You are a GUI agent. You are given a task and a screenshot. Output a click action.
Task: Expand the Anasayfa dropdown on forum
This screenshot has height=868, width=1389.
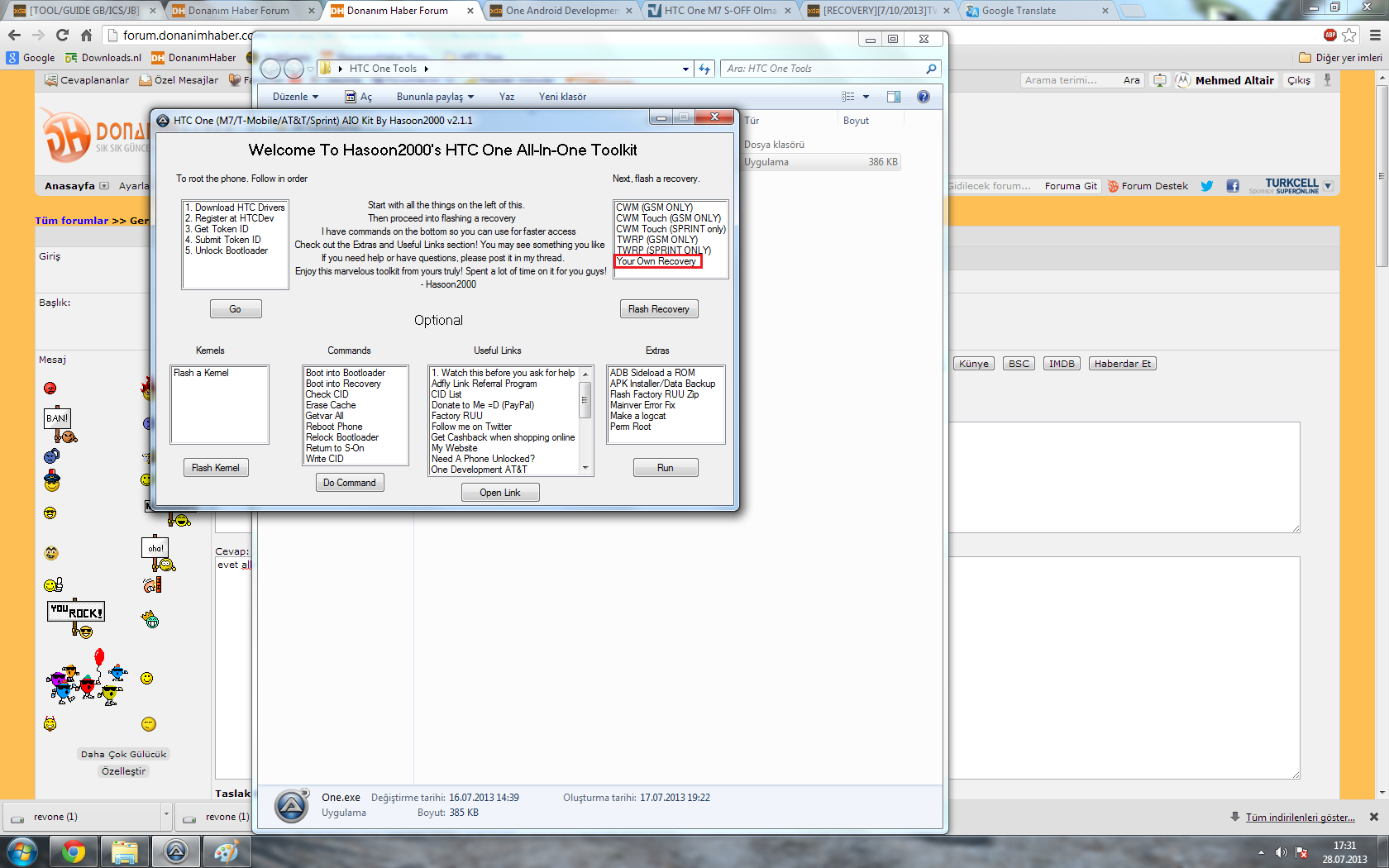click(x=104, y=186)
